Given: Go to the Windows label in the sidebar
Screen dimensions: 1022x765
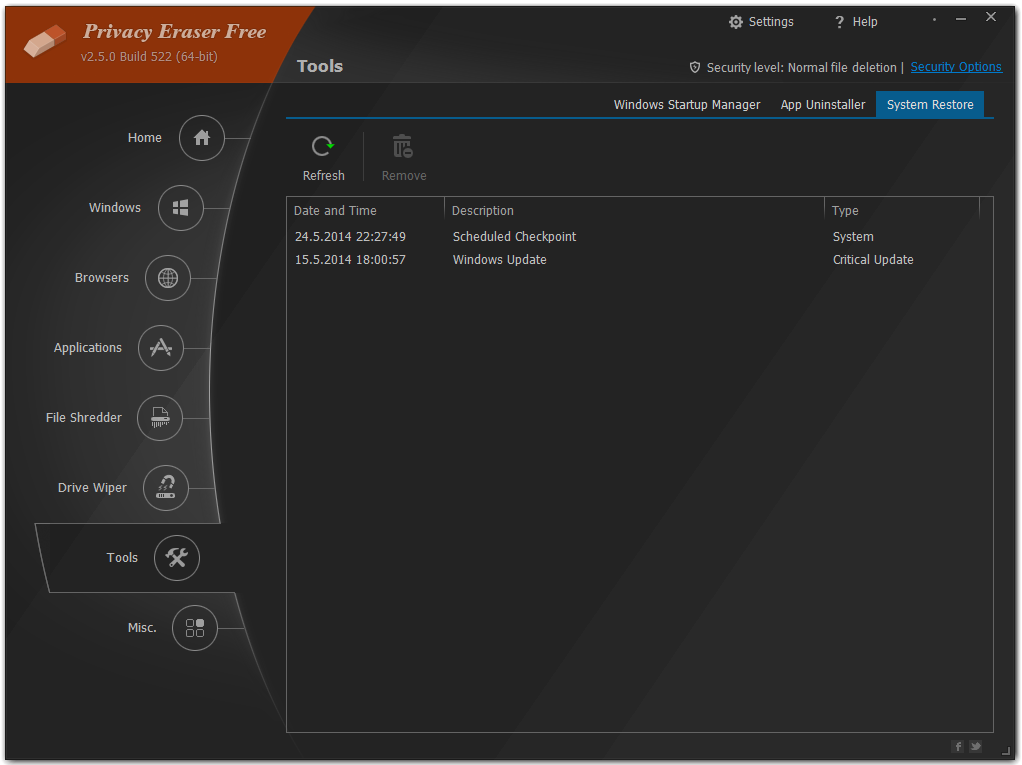Looking at the screenshot, I should click(115, 208).
